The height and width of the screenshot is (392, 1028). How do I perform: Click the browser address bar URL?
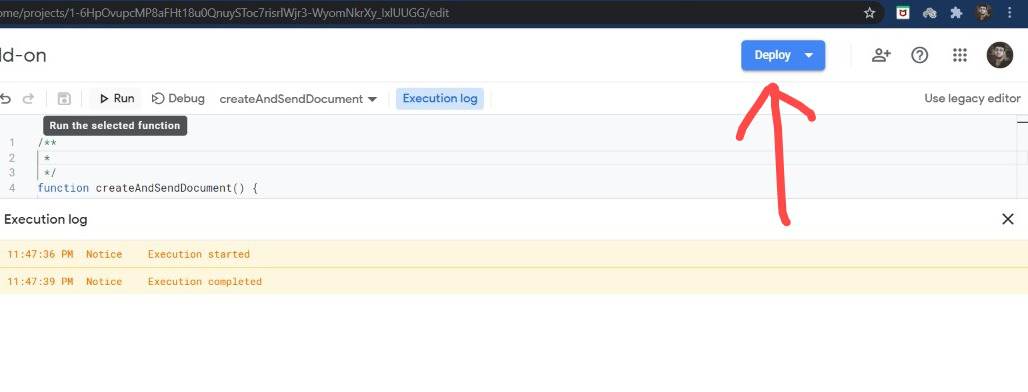coord(225,12)
